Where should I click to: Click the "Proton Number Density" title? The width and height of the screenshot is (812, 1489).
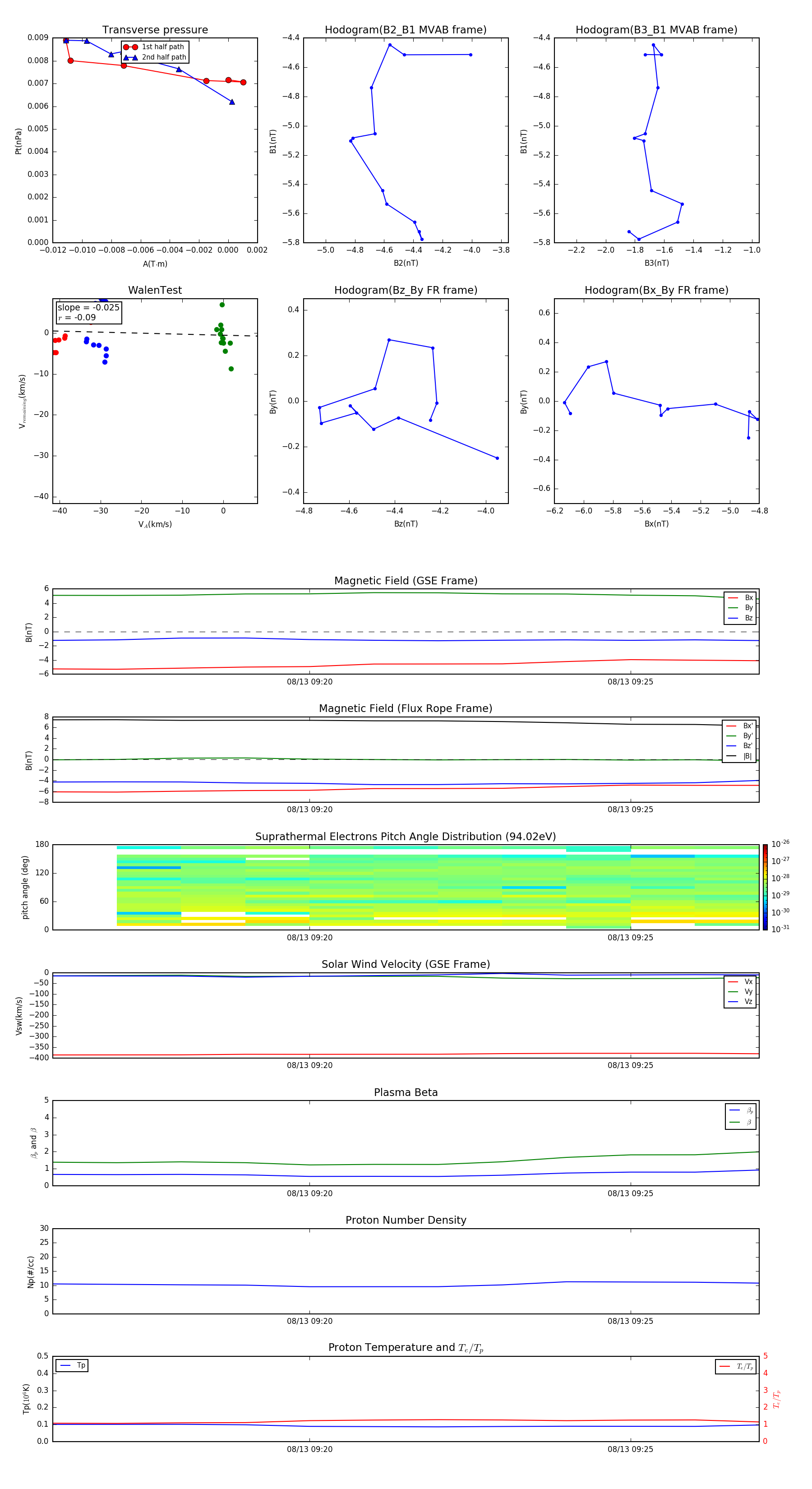406,1220
